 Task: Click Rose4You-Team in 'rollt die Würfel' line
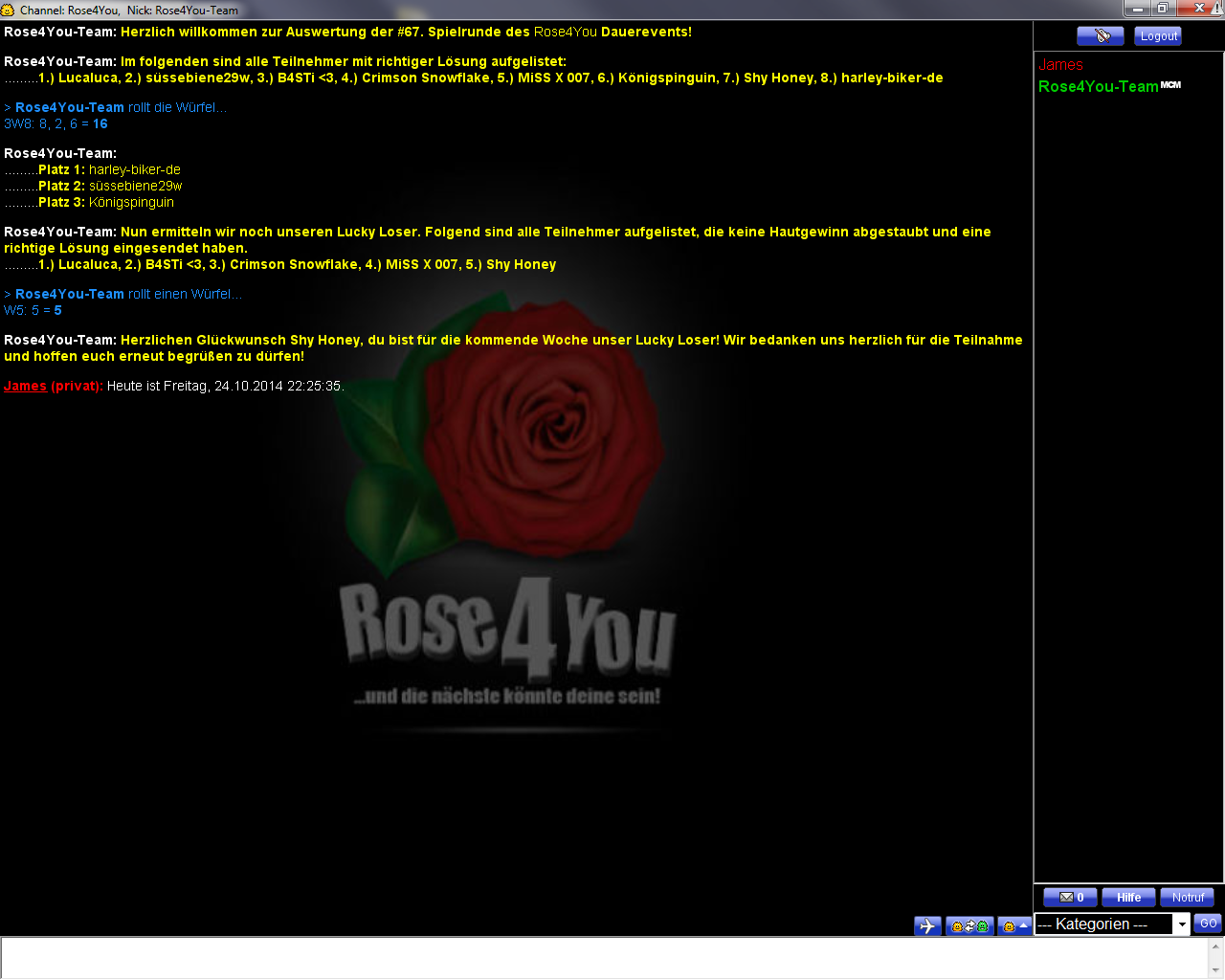pos(70,107)
